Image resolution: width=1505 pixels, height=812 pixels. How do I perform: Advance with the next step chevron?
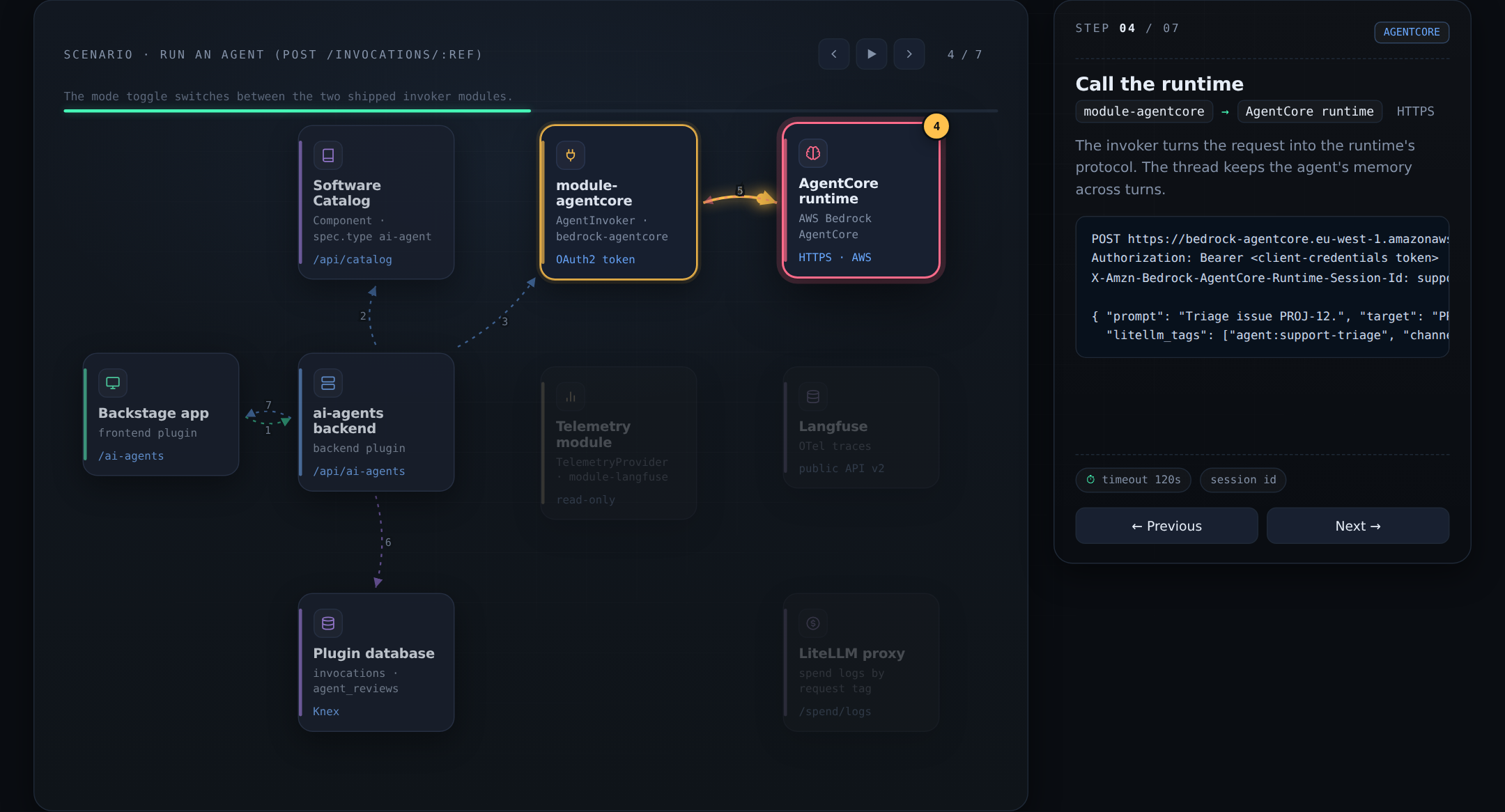point(909,54)
